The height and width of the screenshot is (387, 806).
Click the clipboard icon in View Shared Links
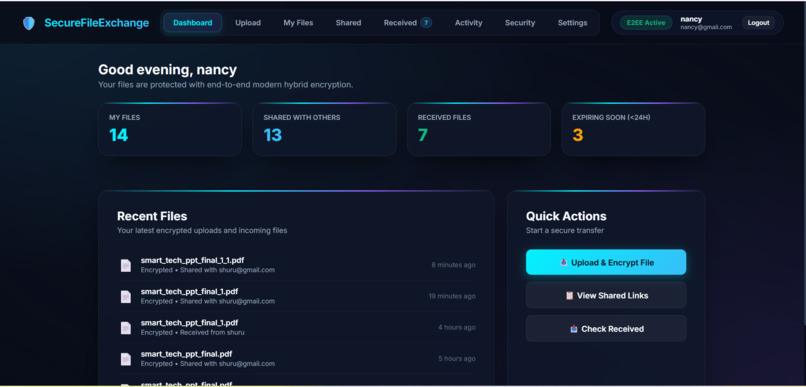click(569, 296)
